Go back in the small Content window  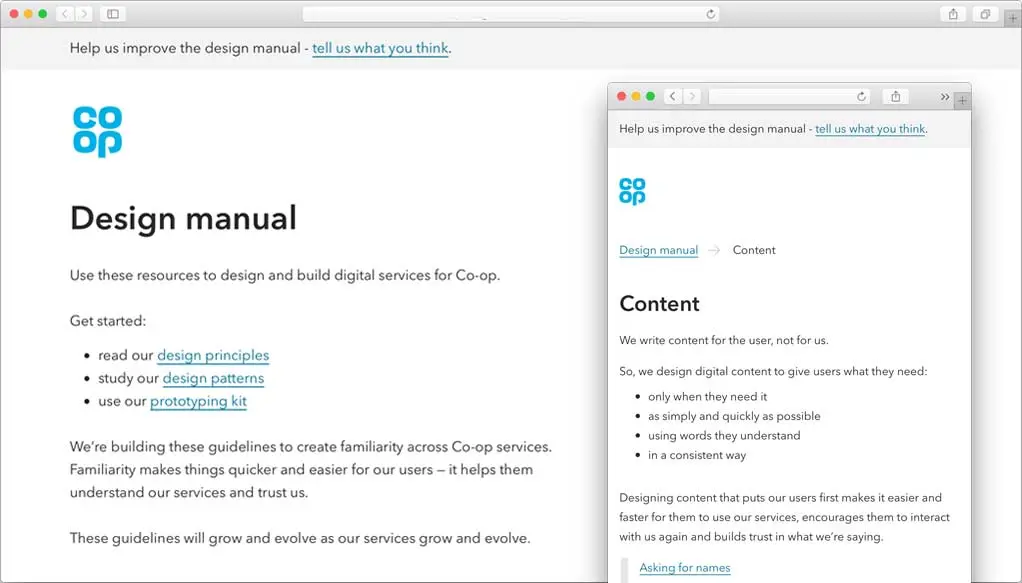point(673,97)
